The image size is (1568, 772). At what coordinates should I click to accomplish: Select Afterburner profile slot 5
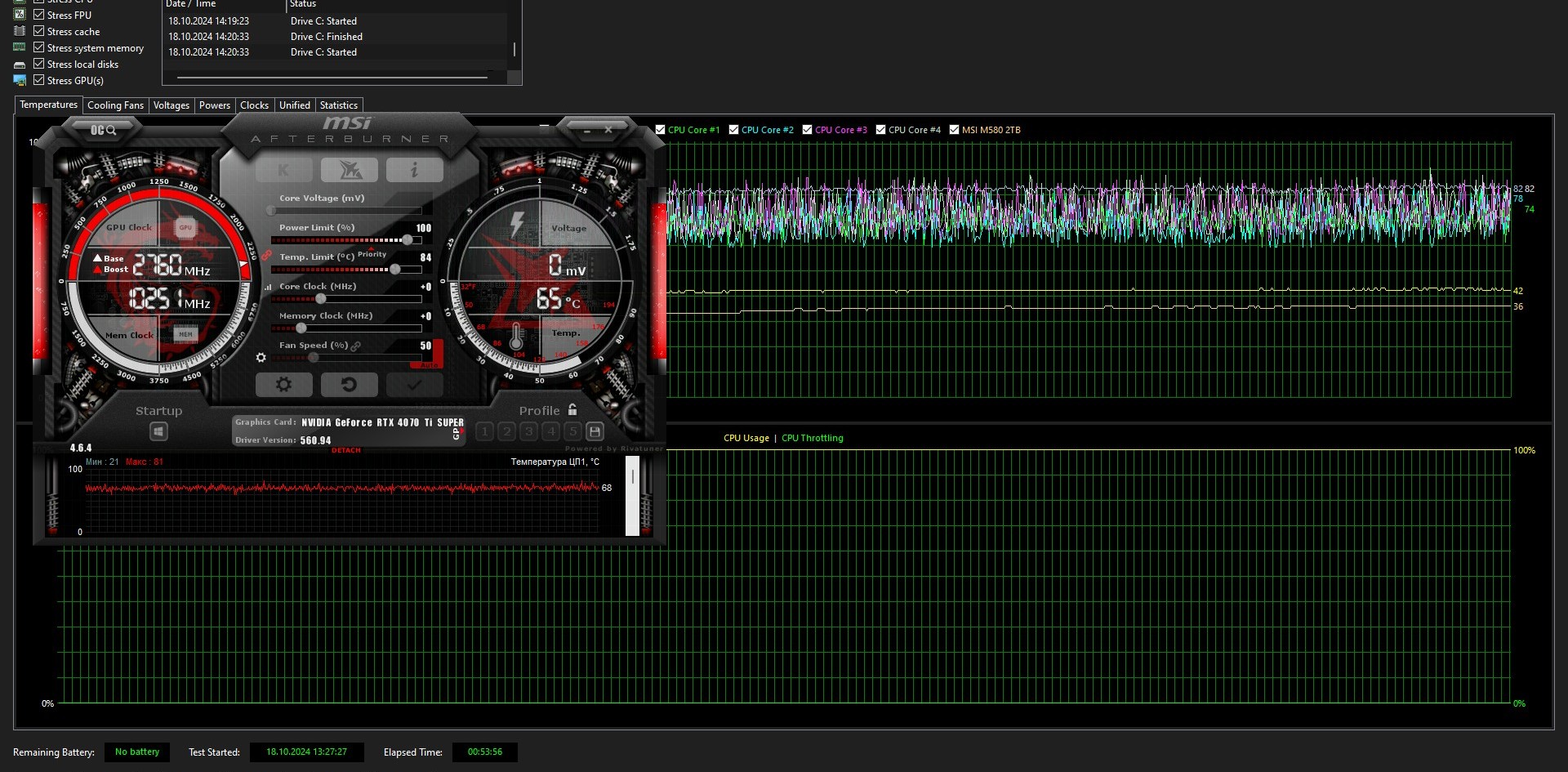tap(572, 431)
